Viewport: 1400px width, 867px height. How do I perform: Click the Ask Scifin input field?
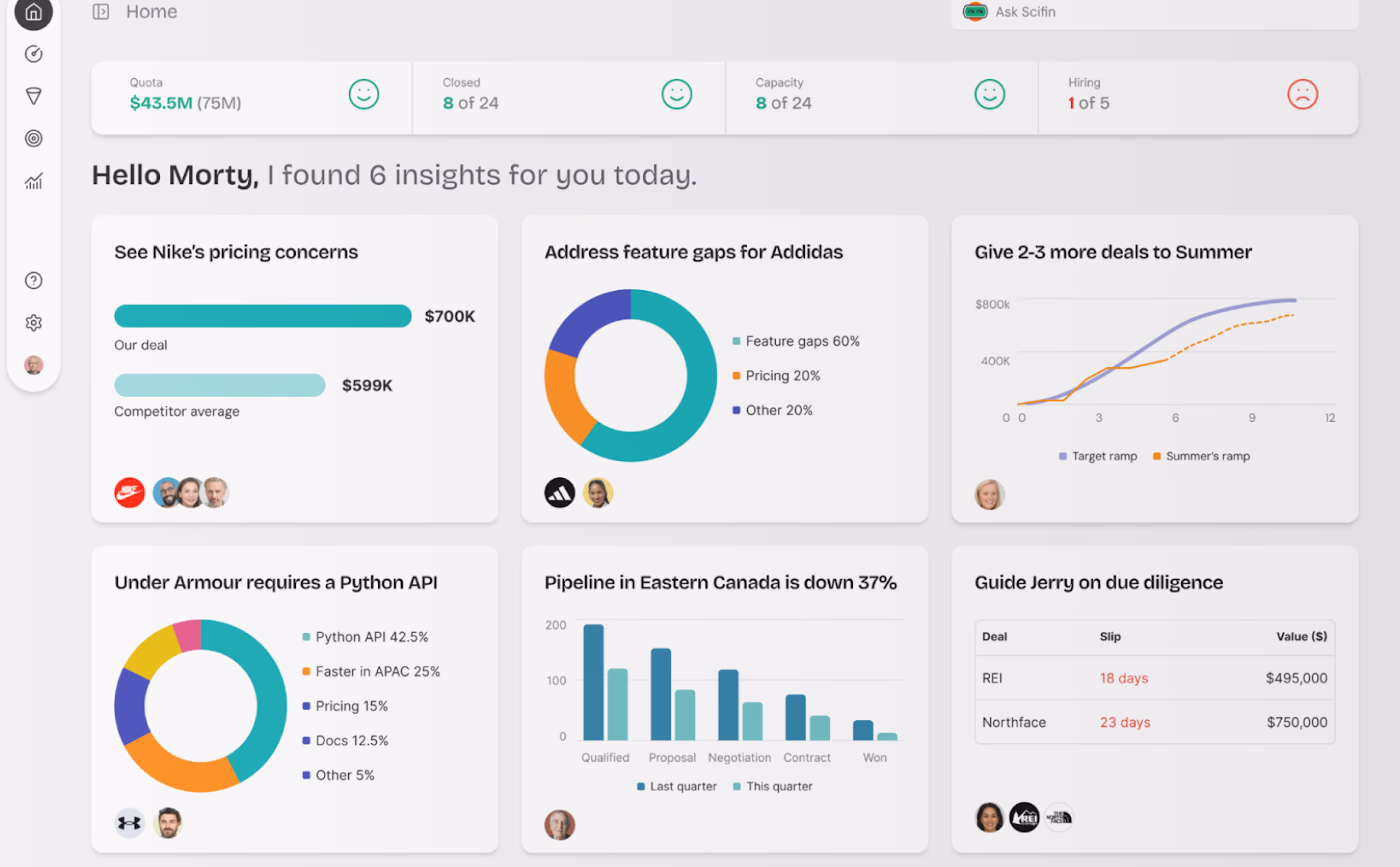click(x=1150, y=12)
